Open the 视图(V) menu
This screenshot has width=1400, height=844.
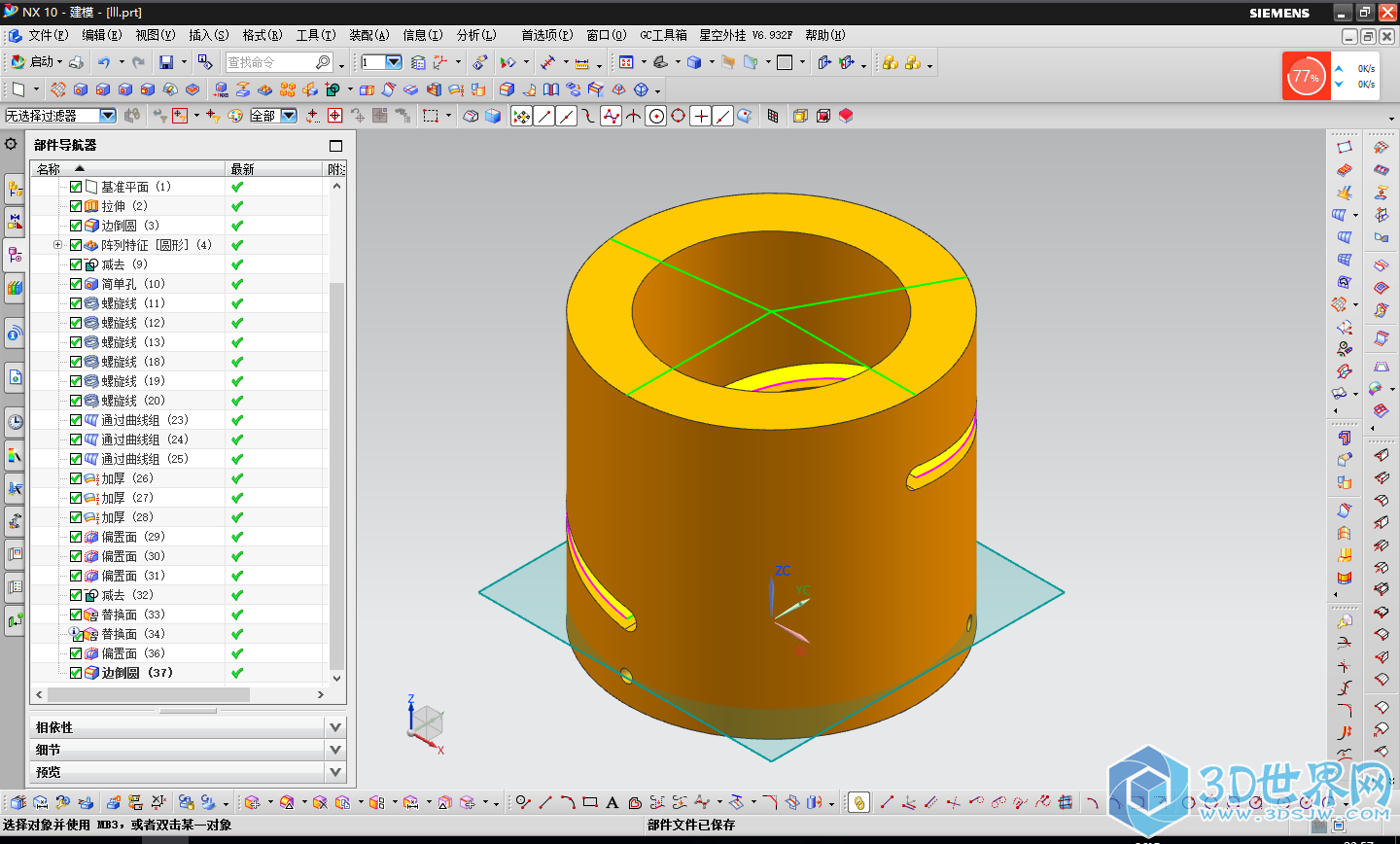pos(155,35)
